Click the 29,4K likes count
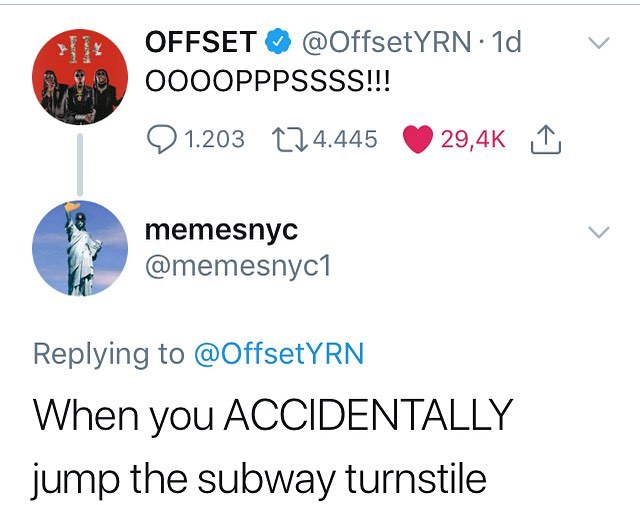The width and height of the screenshot is (640, 505). pyautogui.click(x=473, y=139)
